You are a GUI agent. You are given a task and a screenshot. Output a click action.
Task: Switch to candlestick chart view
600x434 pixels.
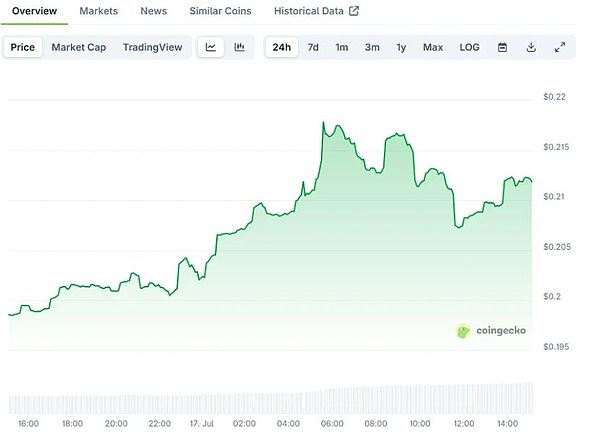pyautogui.click(x=240, y=47)
